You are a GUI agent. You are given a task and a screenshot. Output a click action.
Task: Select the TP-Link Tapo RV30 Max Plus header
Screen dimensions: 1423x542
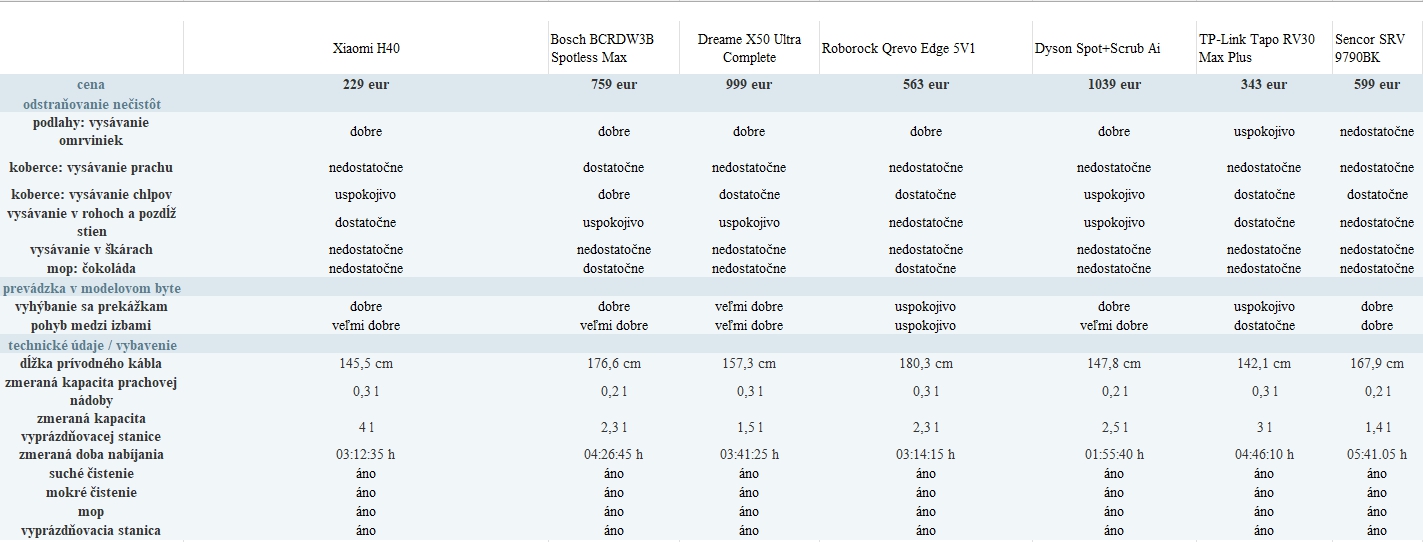(1257, 48)
